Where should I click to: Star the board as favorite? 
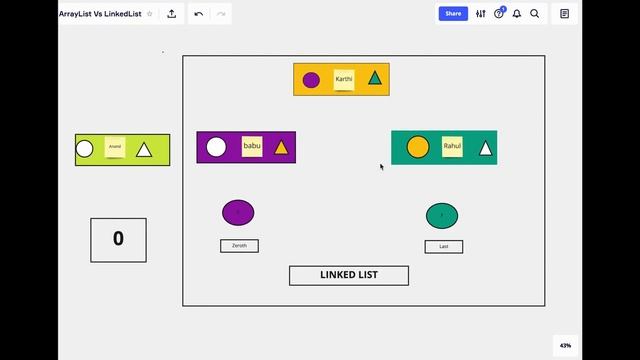pos(149,14)
